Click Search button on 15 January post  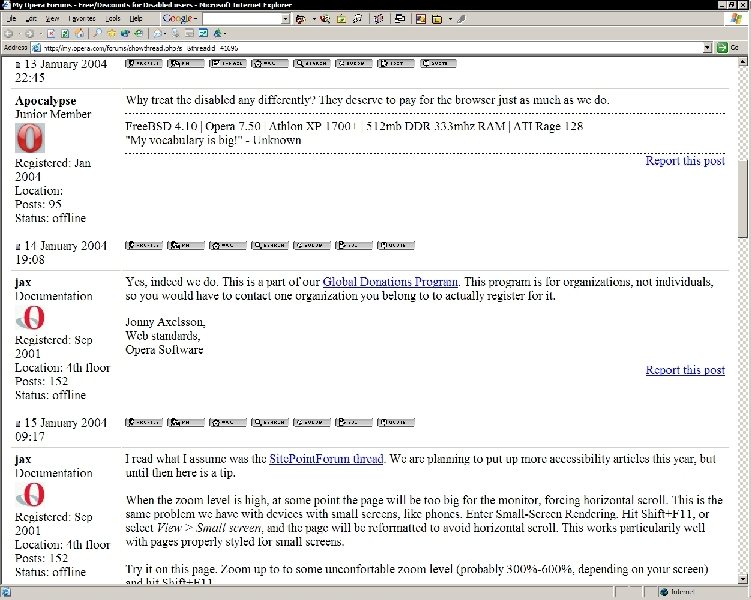[270, 422]
